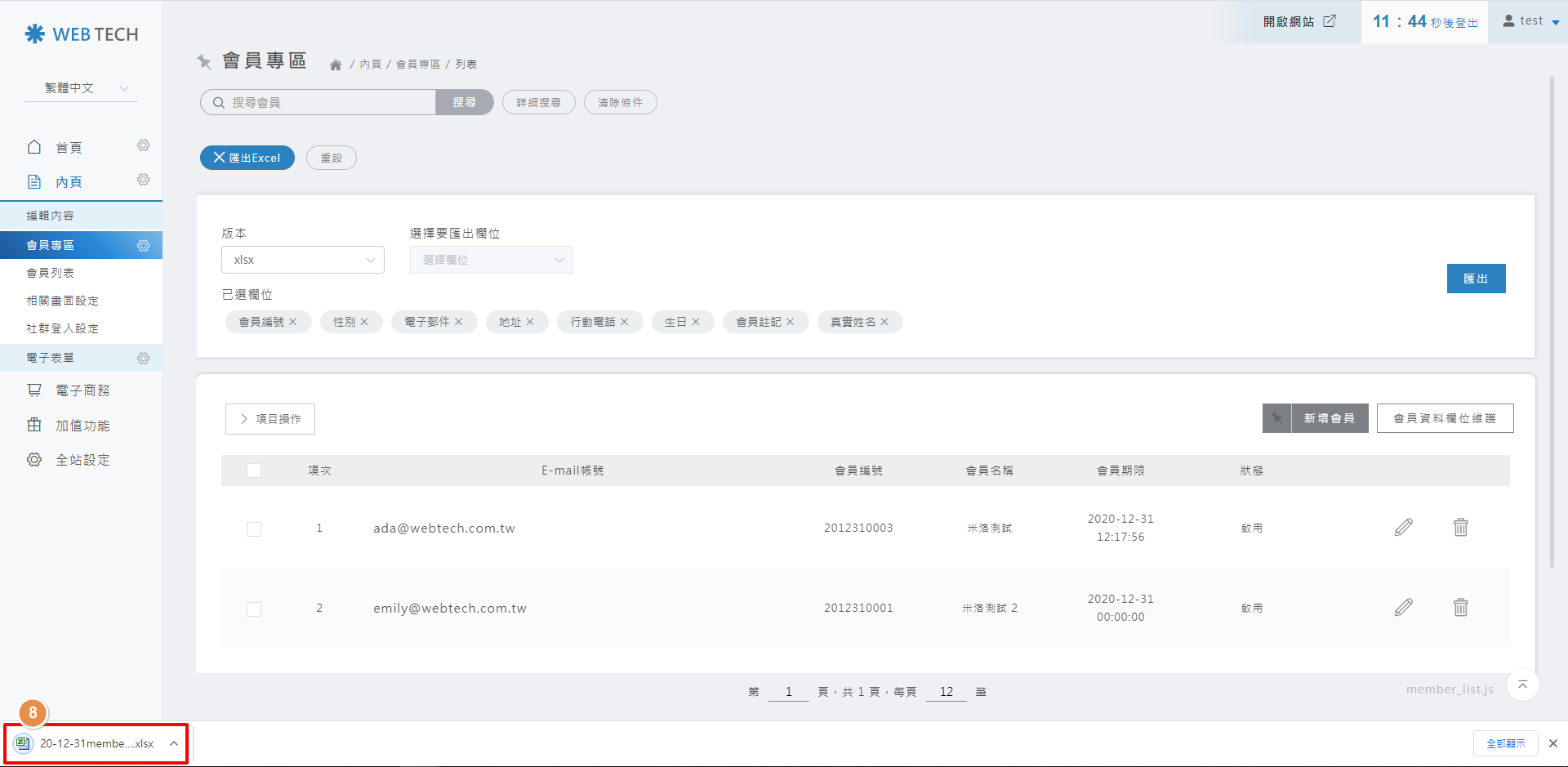Click the pin icon beside 新增會員
The image size is (1568, 767).
pyautogui.click(x=1276, y=418)
